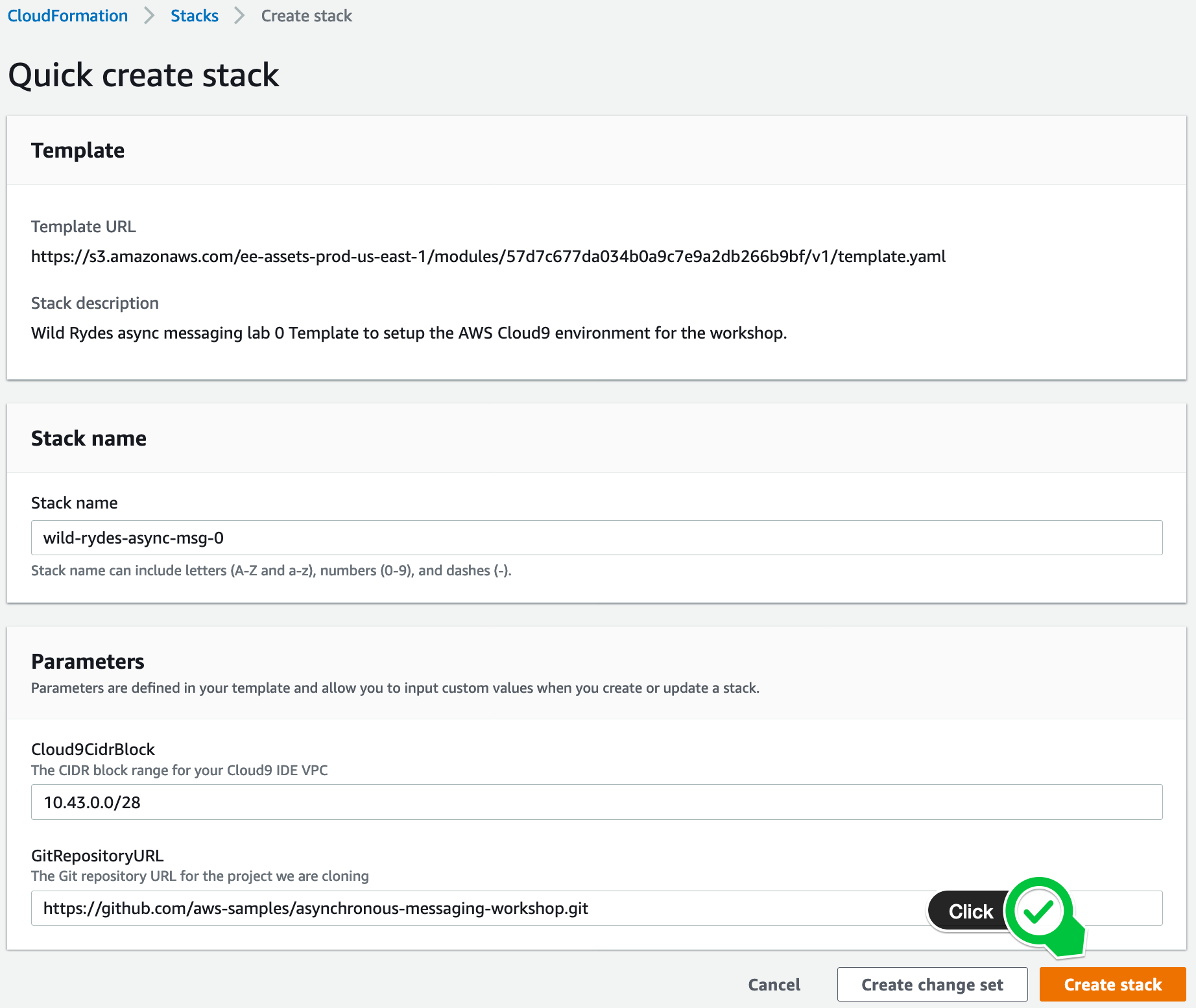Select the Create stack breadcrumb item

[306, 16]
